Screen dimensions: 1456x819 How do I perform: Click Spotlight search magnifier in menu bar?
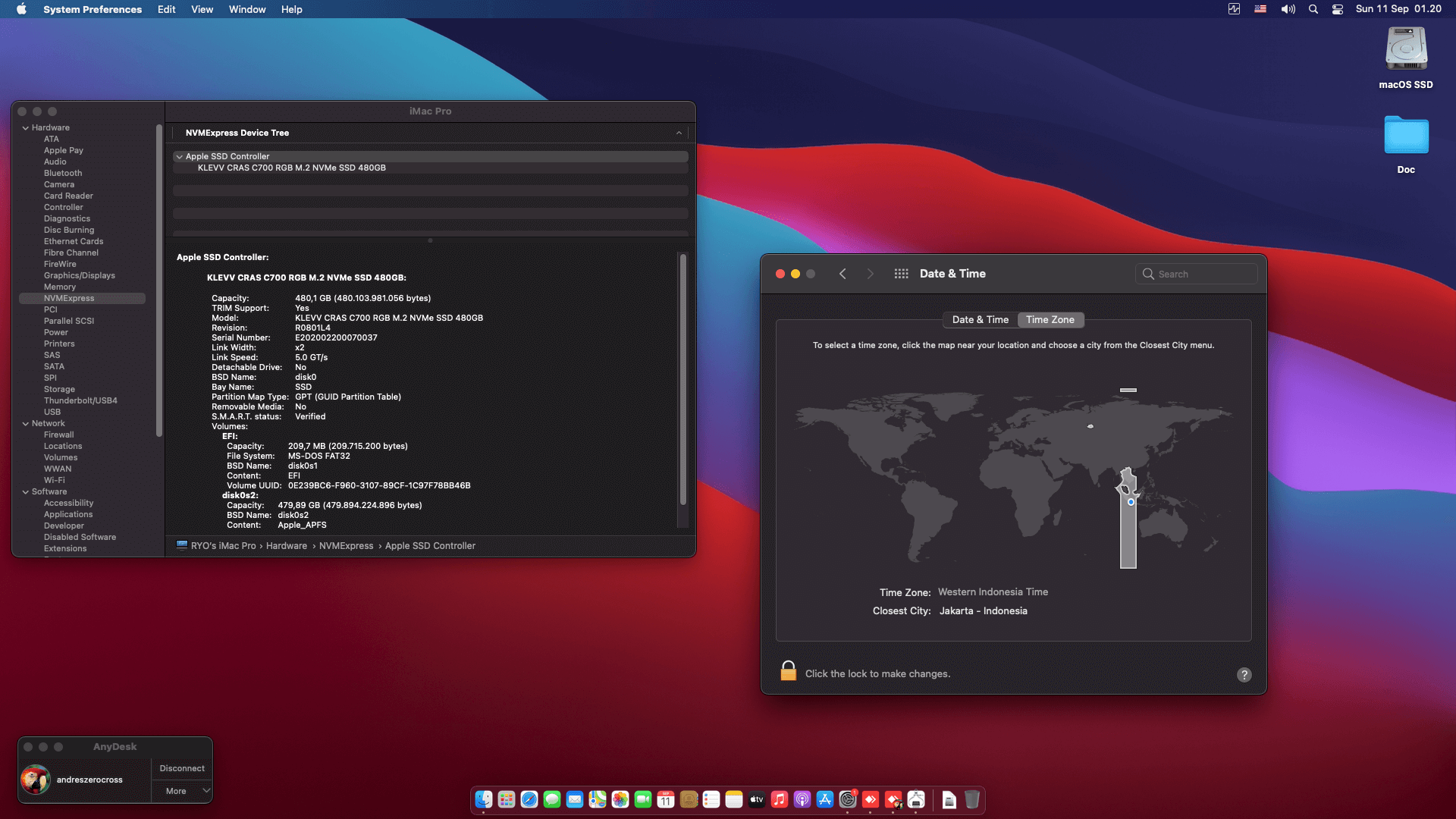click(1313, 9)
